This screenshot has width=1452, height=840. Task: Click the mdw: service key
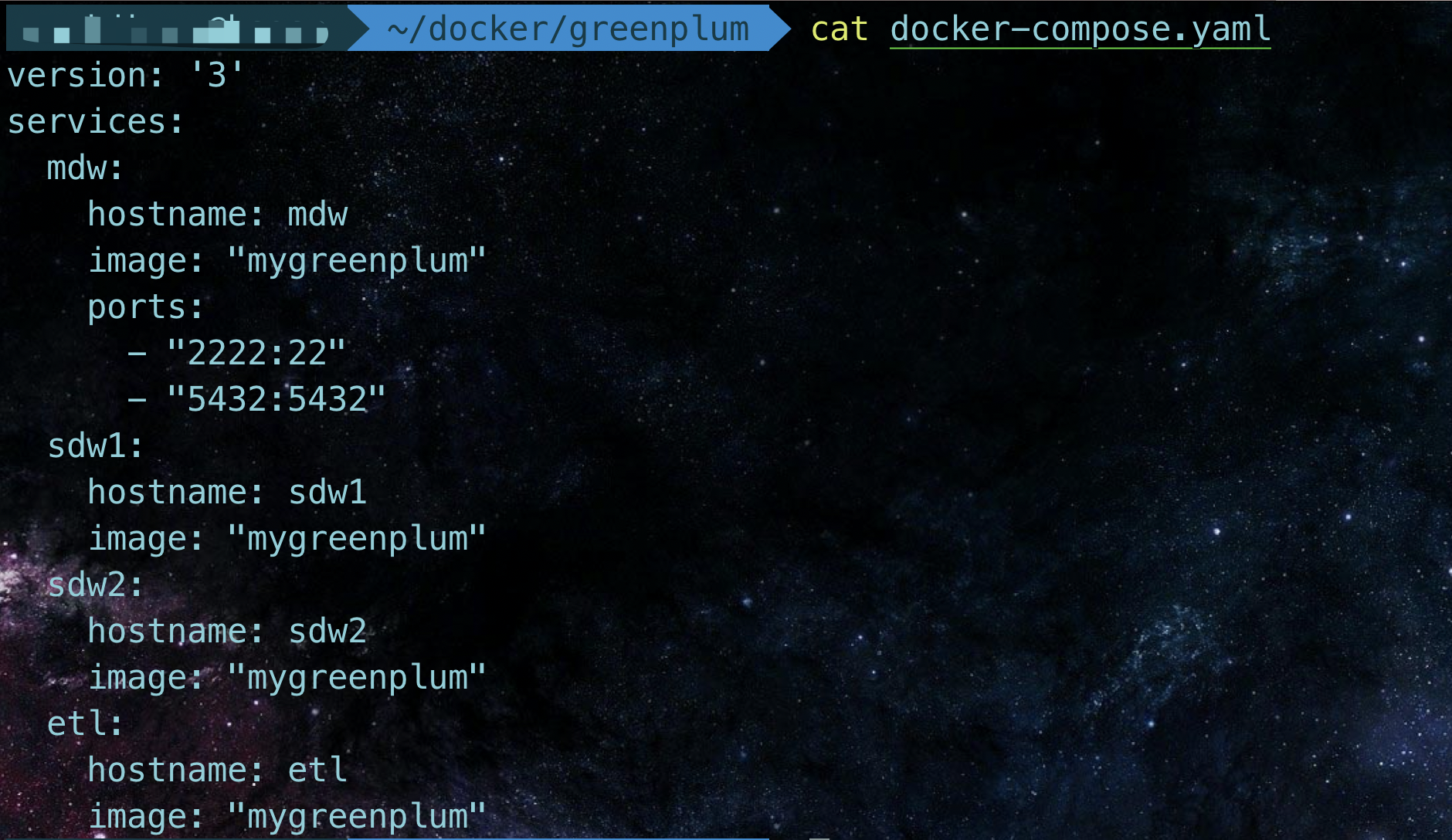(x=85, y=168)
